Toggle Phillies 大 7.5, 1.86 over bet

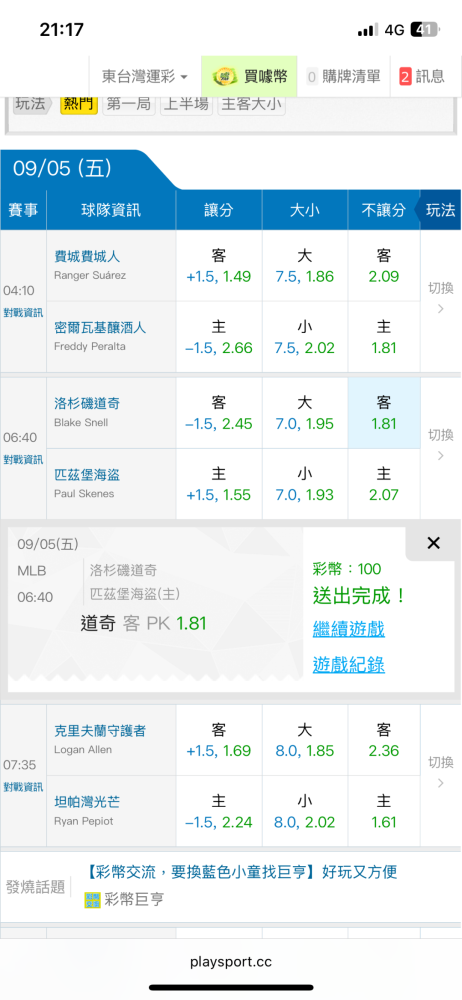tap(305, 265)
